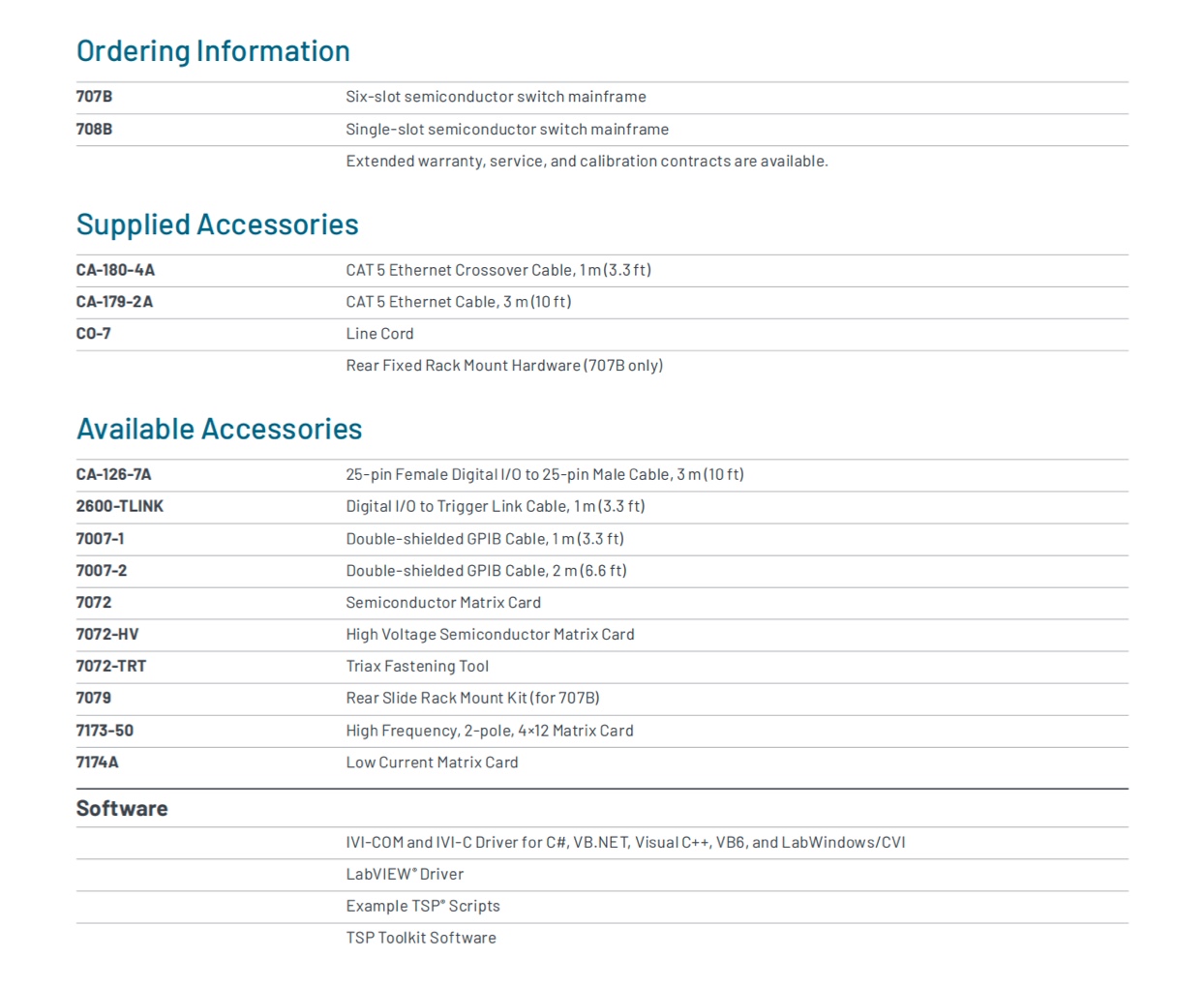Click the Supplied Accessories heading
The image size is (1204, 987).
(217, 224)
